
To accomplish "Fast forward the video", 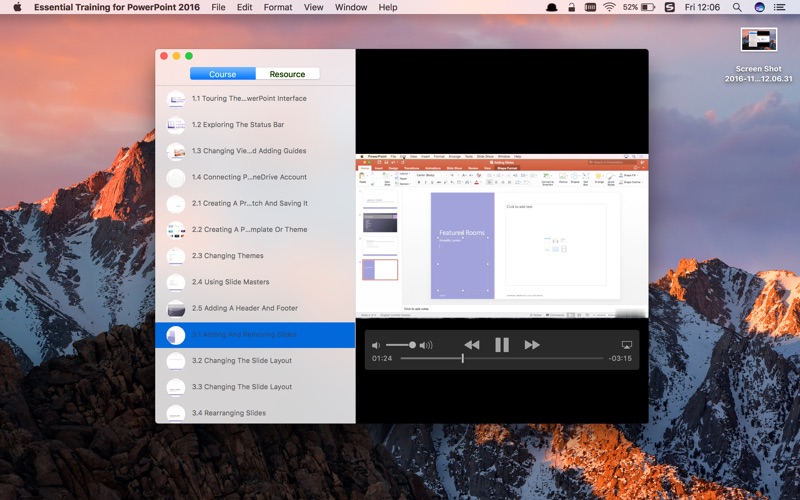I will click(x=532, y=345).
